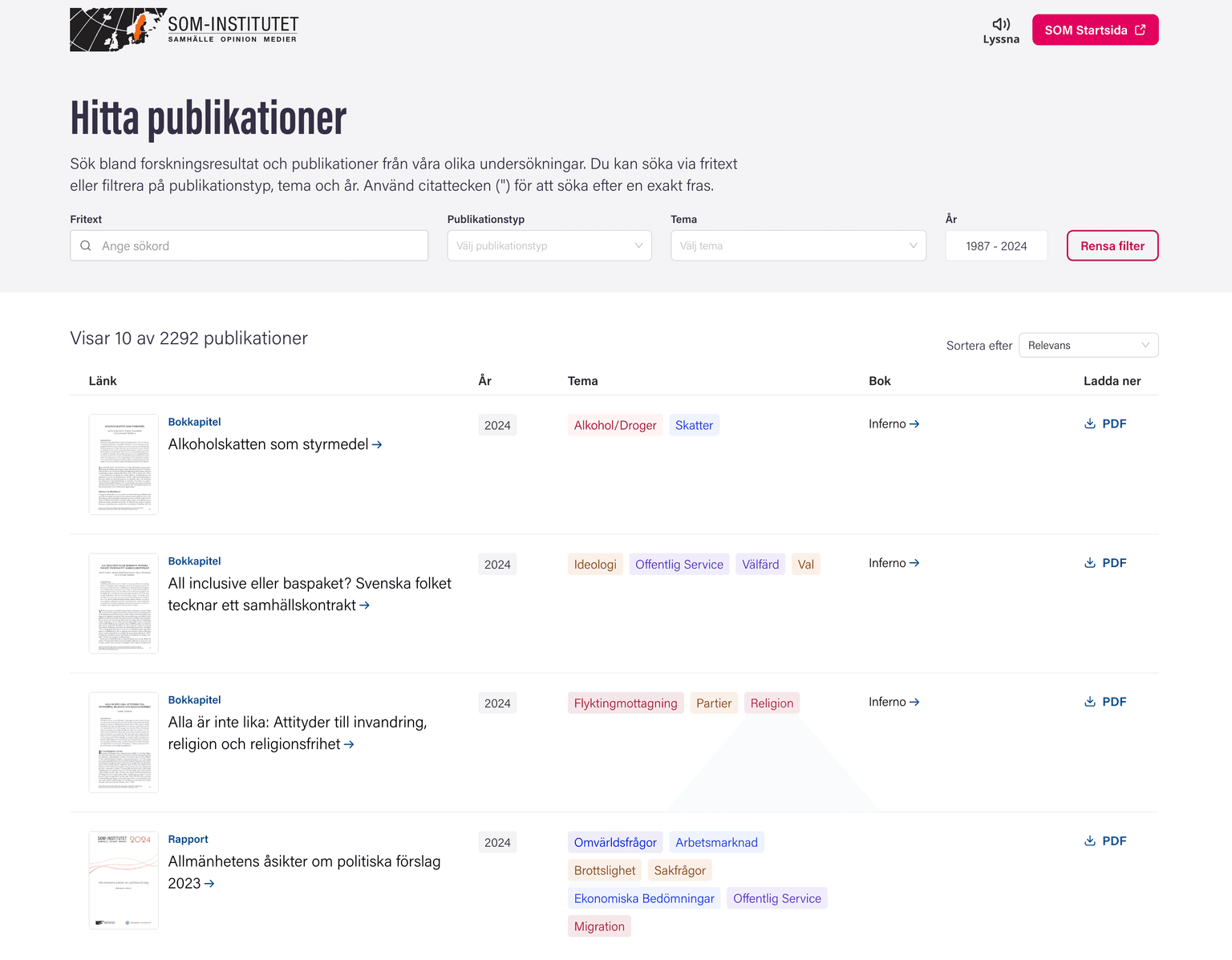The image size is (1232, 960).
Task: Click the download icon for Allmänhetens åsikter rapport
Action: (1089, 841)
